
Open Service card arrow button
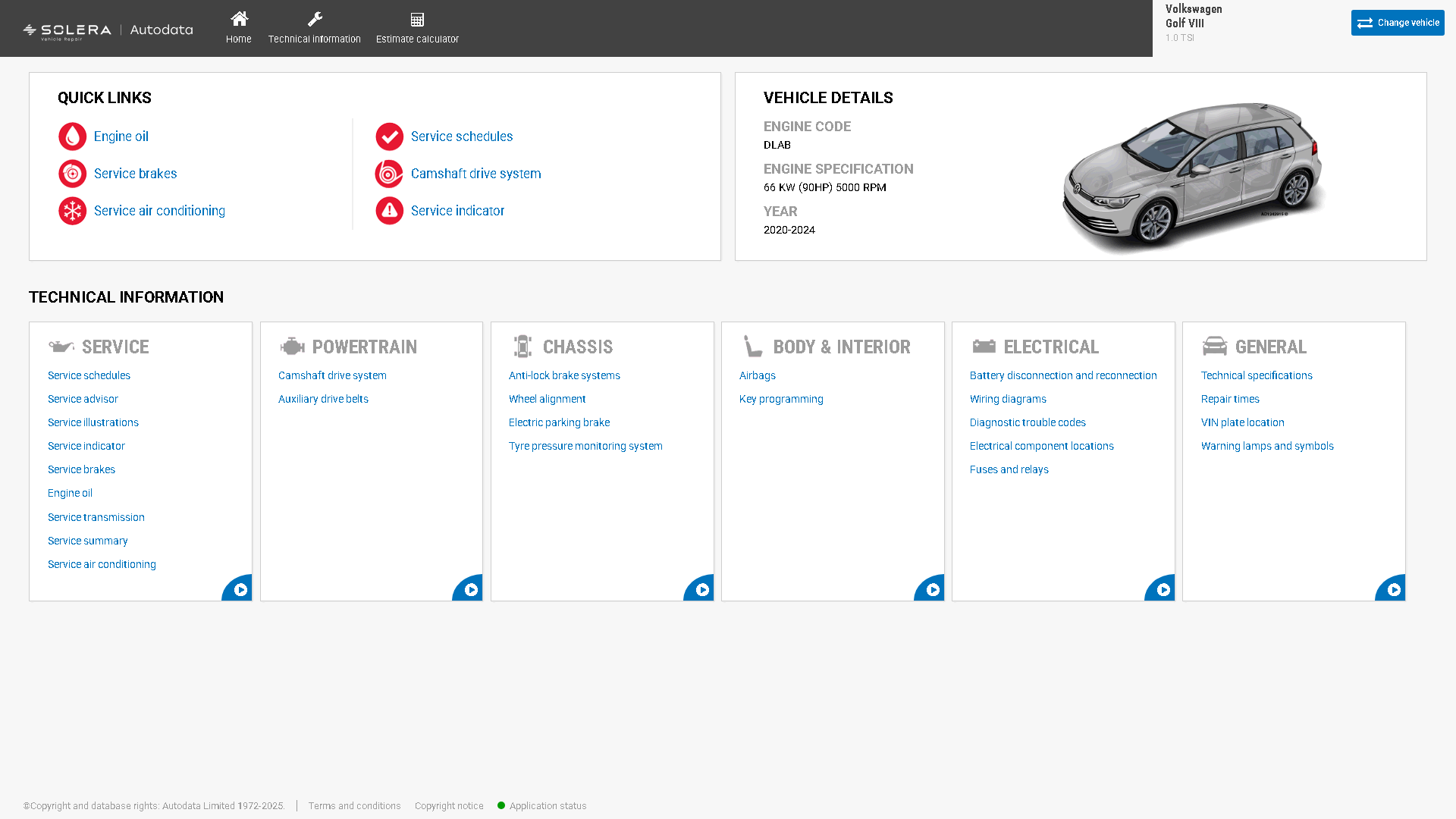tap(238, 588)
